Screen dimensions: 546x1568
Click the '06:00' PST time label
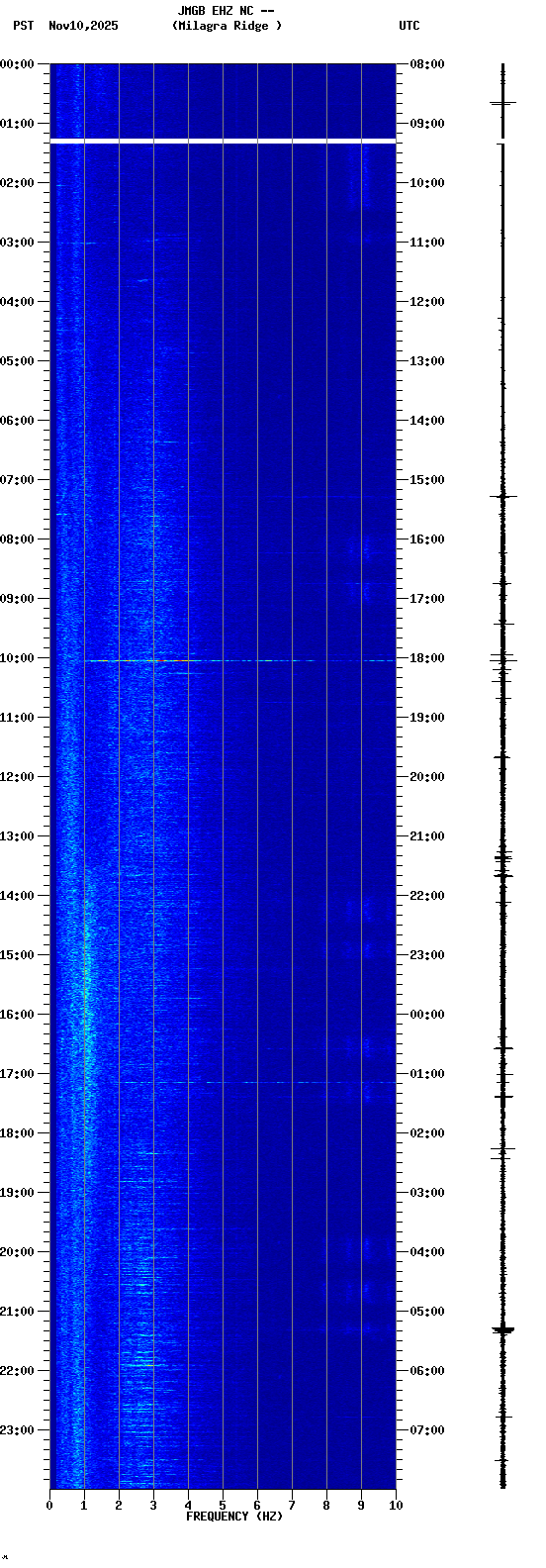coord(18,421)
